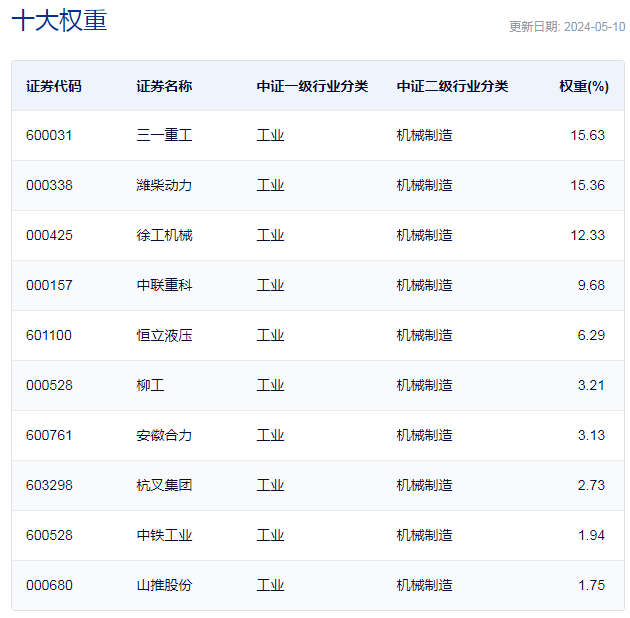Image resolution: width=630 pixels, height=618 pixels.
Task: Click security code 000528
Action: point(49,385)
